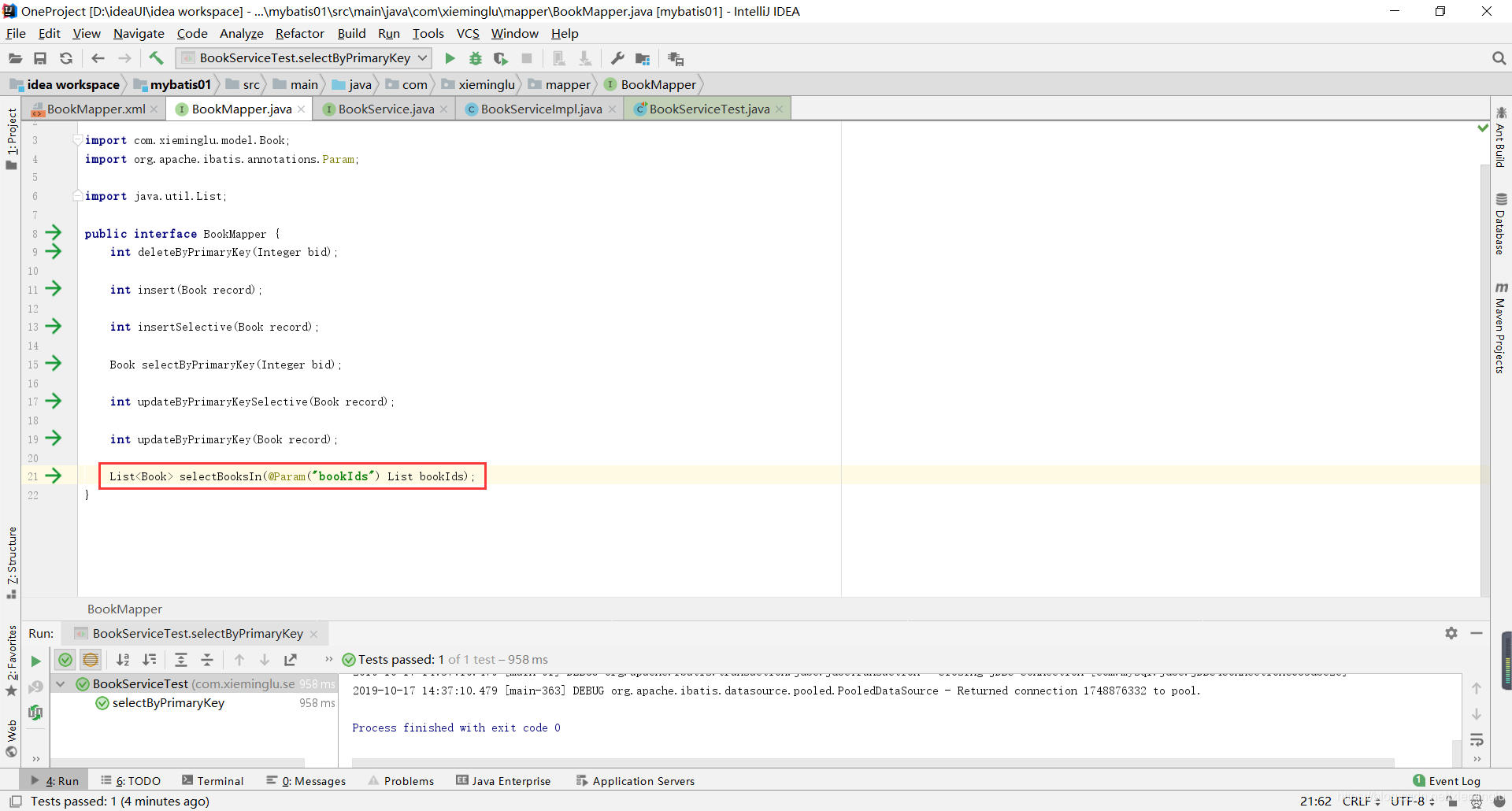The width and height of the screenshot is (1512, 811).
Task: Collapse all test tree nodes
Action: pos(207,660)
